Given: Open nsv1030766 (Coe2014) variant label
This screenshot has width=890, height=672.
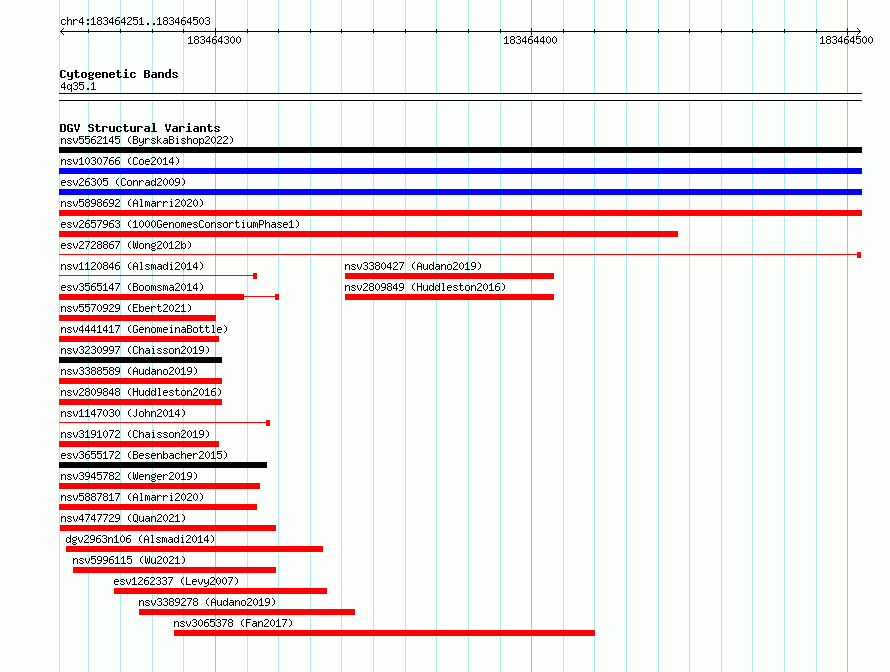Looking at the screenshot, I should point(120,161).
